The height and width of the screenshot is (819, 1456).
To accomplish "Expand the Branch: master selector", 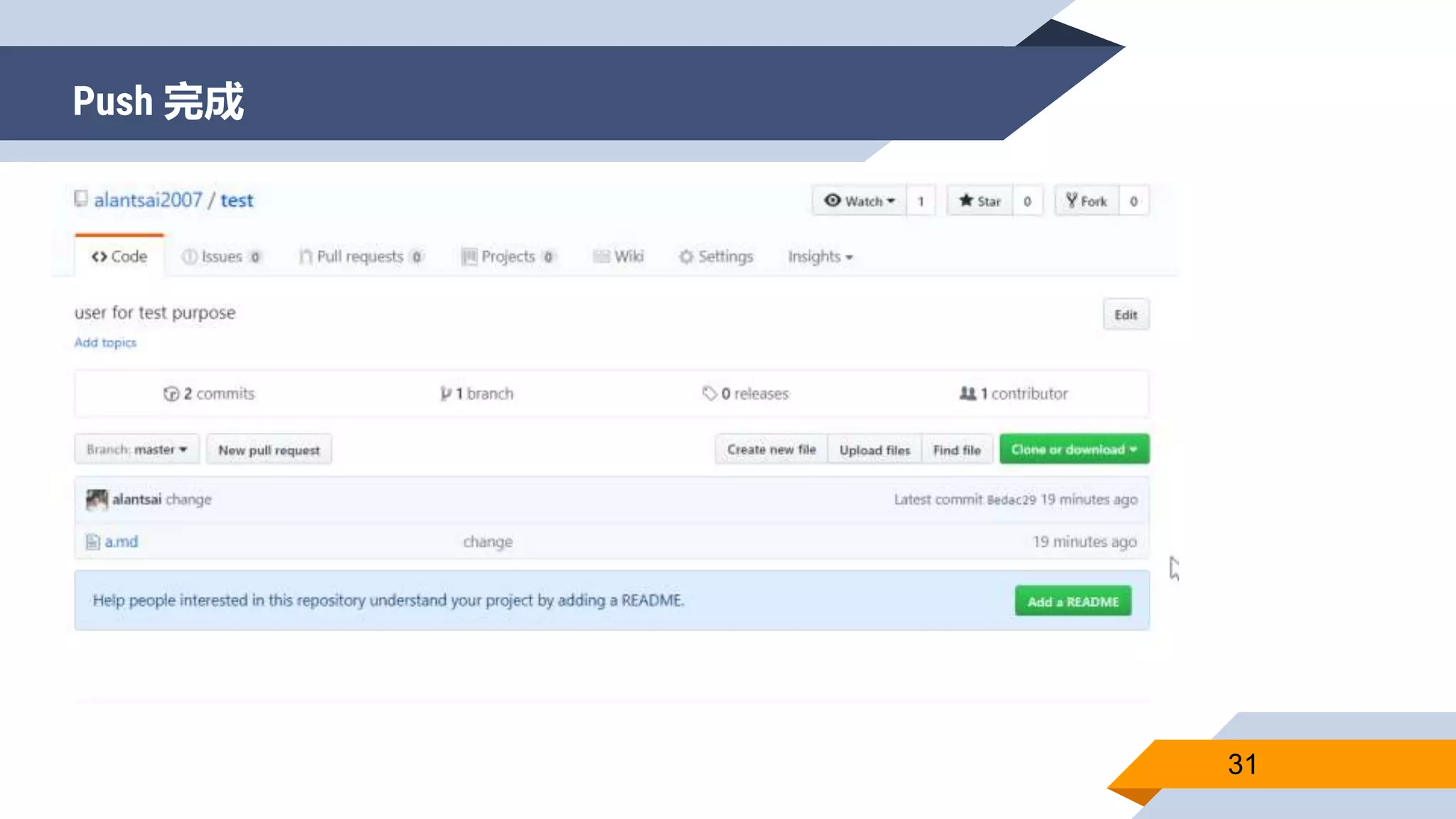I will pyautogui.click(x=136, y=449).
